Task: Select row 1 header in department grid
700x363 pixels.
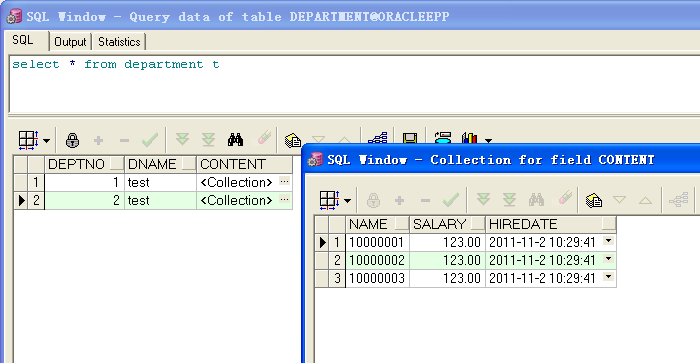Action: pyautogui.click(x=36, y=182)
